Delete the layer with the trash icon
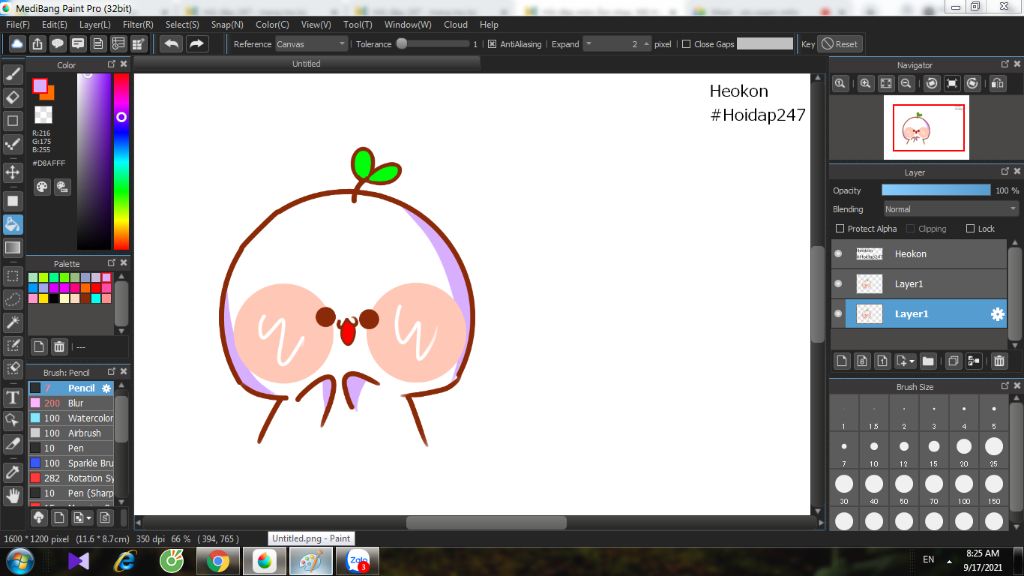This screenshot has height=576, width=1024. click(999, 361)
